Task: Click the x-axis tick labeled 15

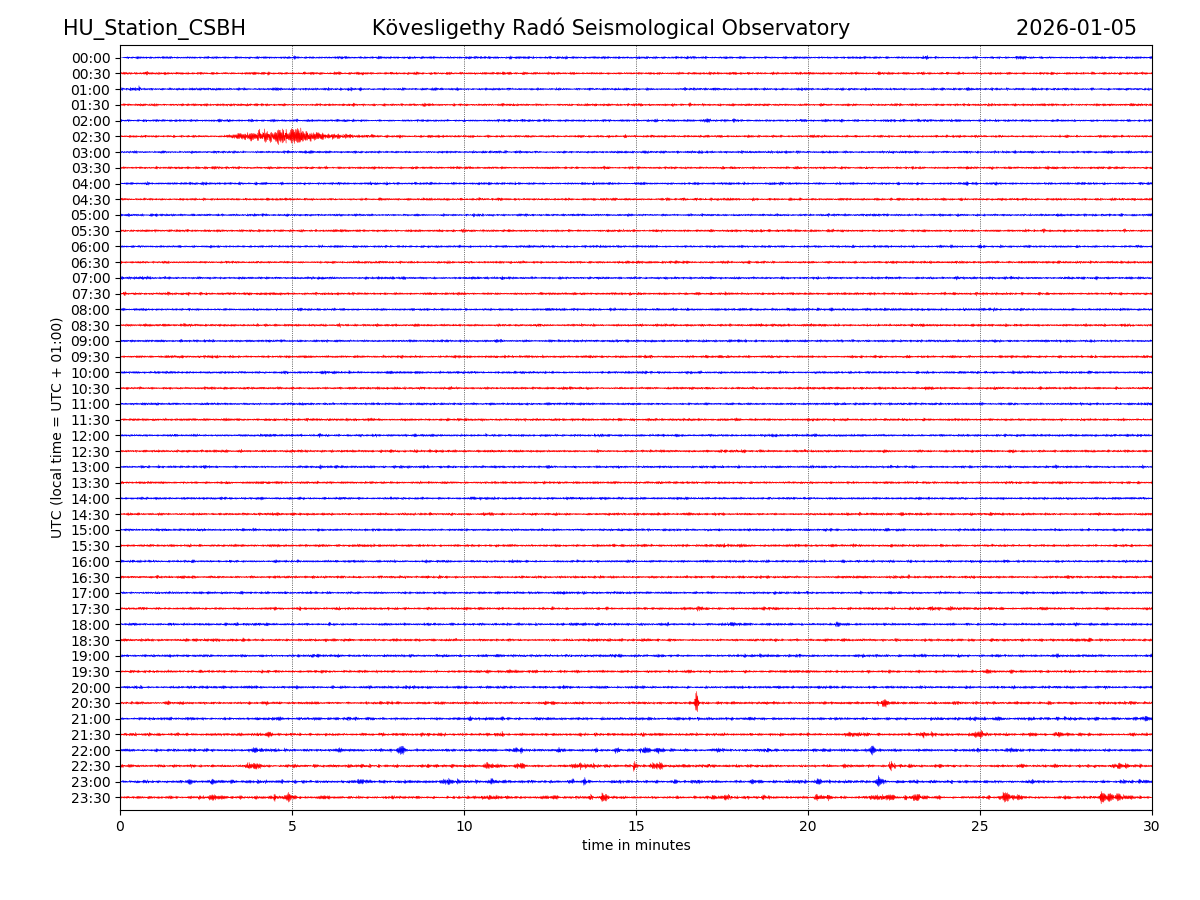Action: point(636,826)
